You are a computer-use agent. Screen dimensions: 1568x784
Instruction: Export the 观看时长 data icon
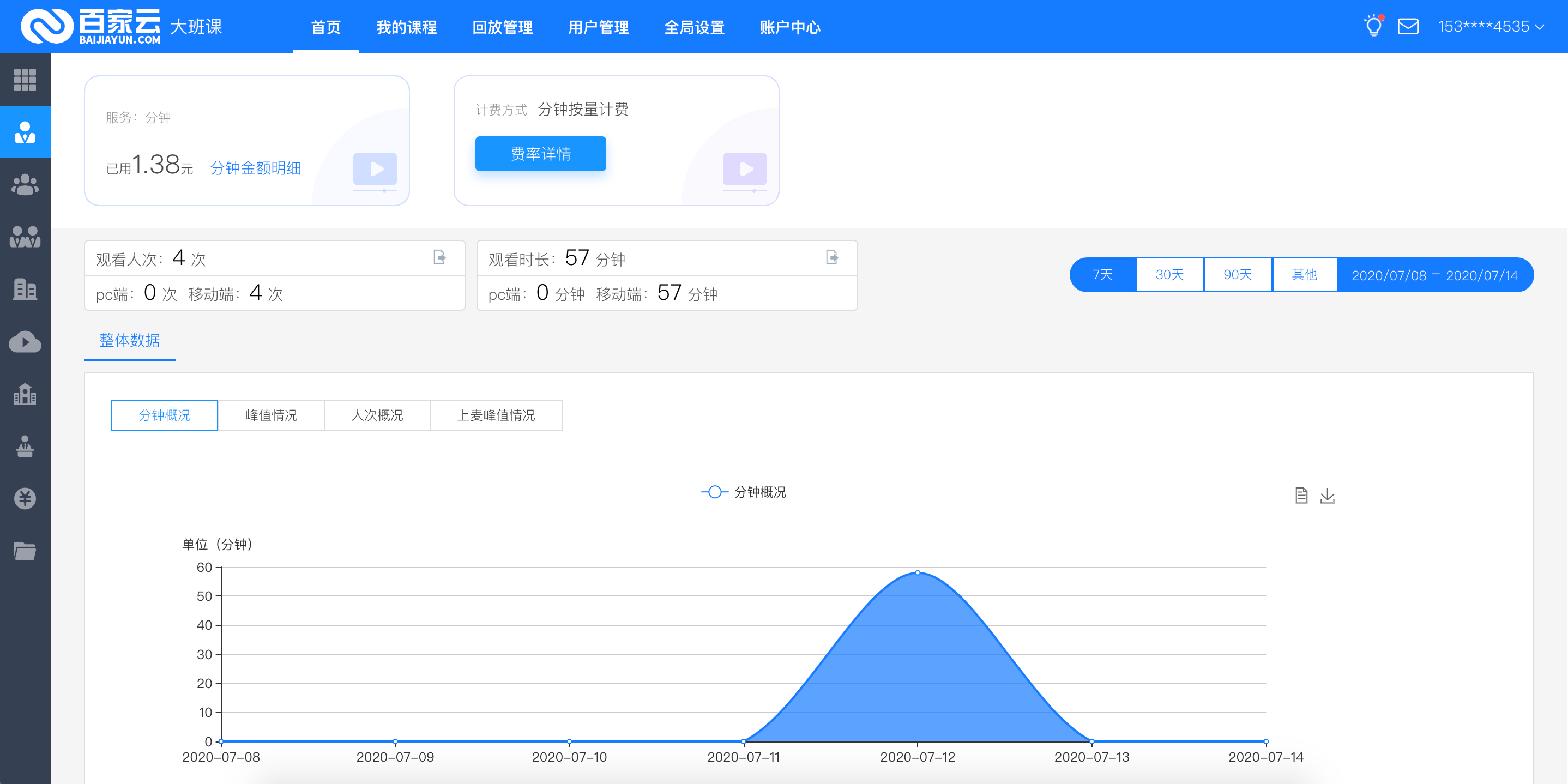click(x=832, y=257)
